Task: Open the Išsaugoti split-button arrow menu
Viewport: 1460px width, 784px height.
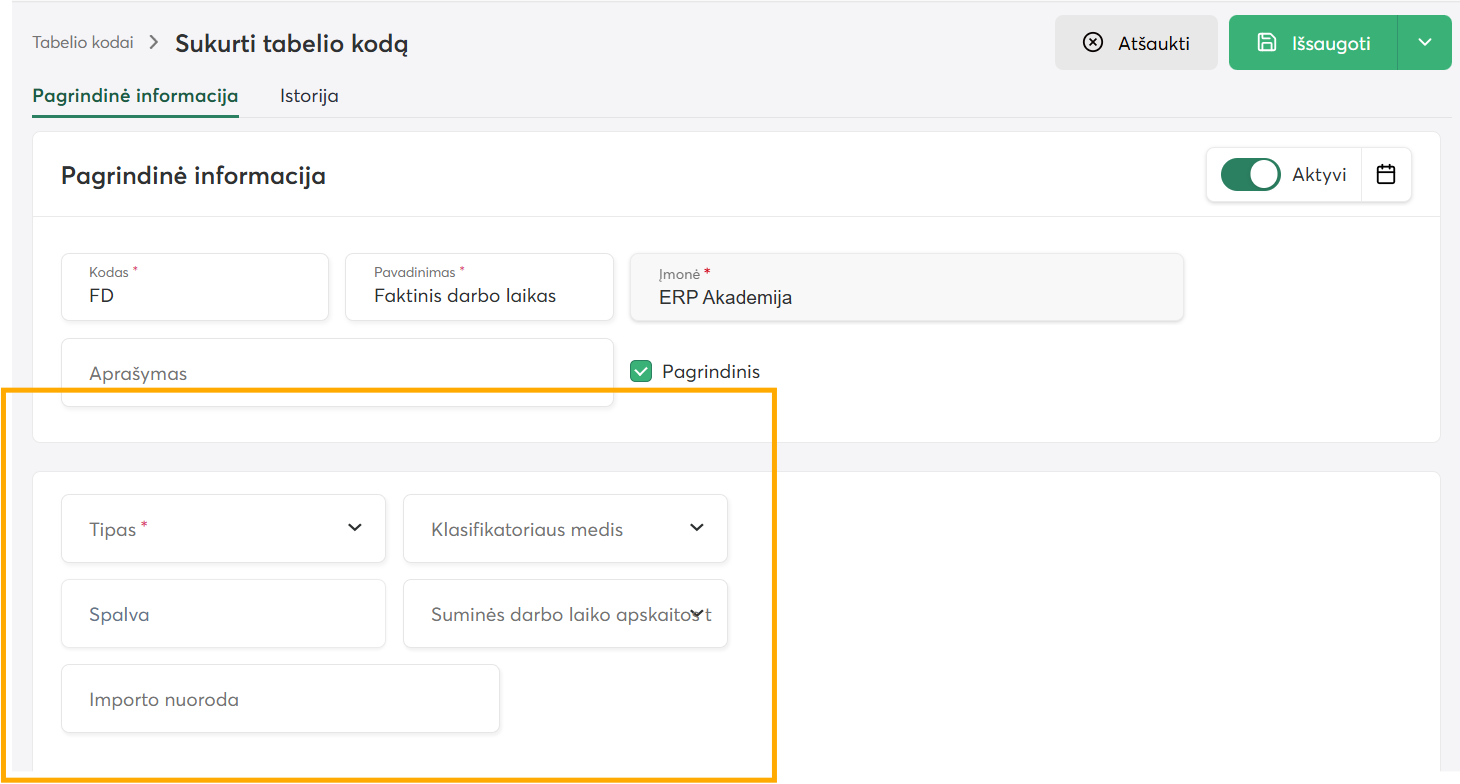Action: point(1425,43)
